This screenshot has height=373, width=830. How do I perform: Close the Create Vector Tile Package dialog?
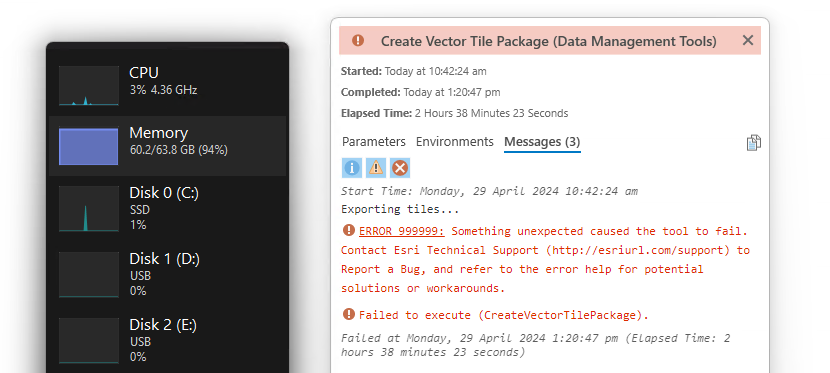[x=747, y=40]
